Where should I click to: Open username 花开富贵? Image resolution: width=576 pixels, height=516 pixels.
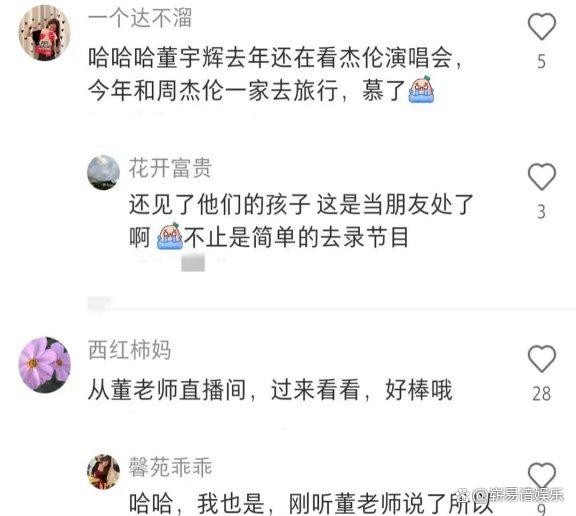(x=170, y=168)
